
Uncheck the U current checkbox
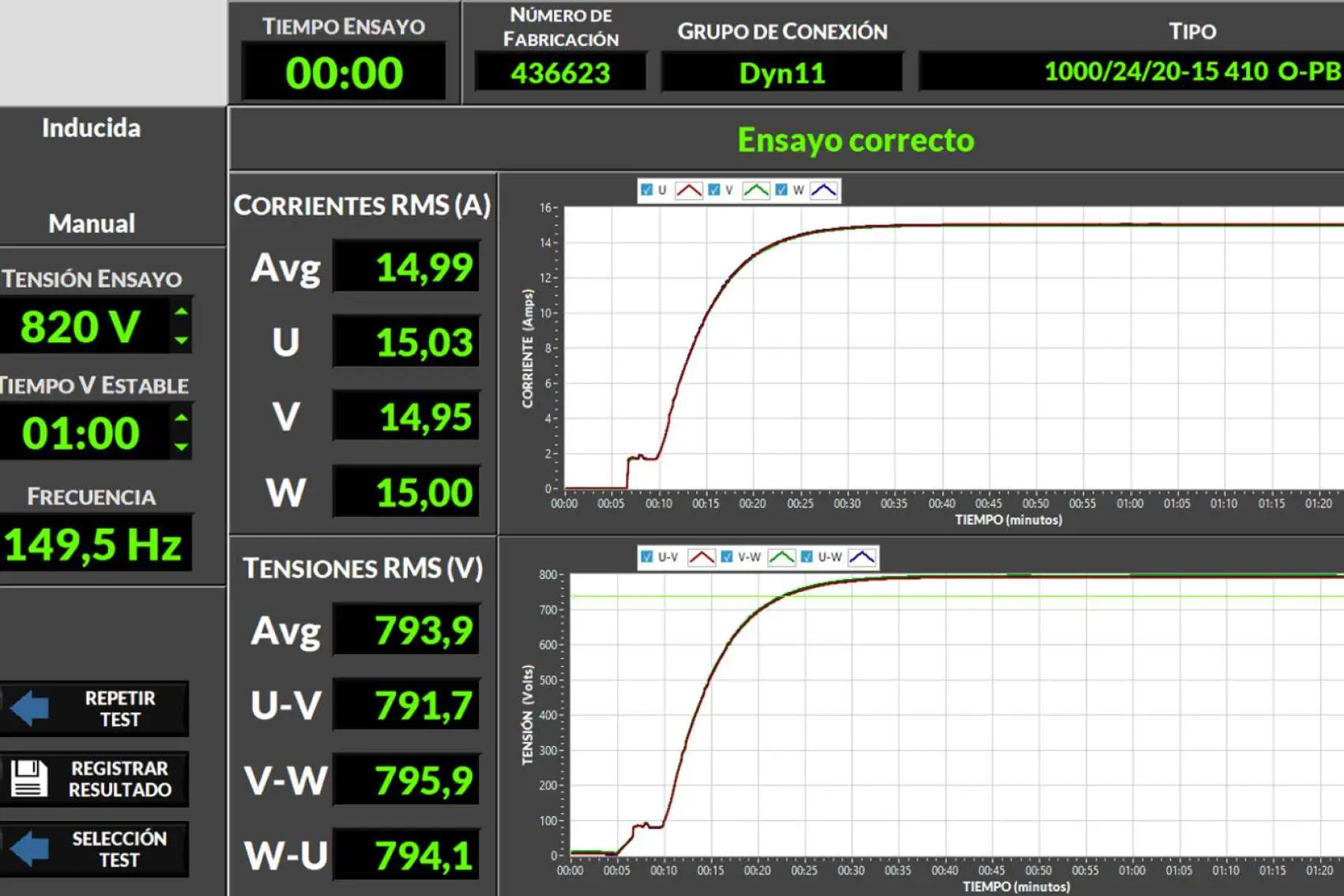coord(646,190)
